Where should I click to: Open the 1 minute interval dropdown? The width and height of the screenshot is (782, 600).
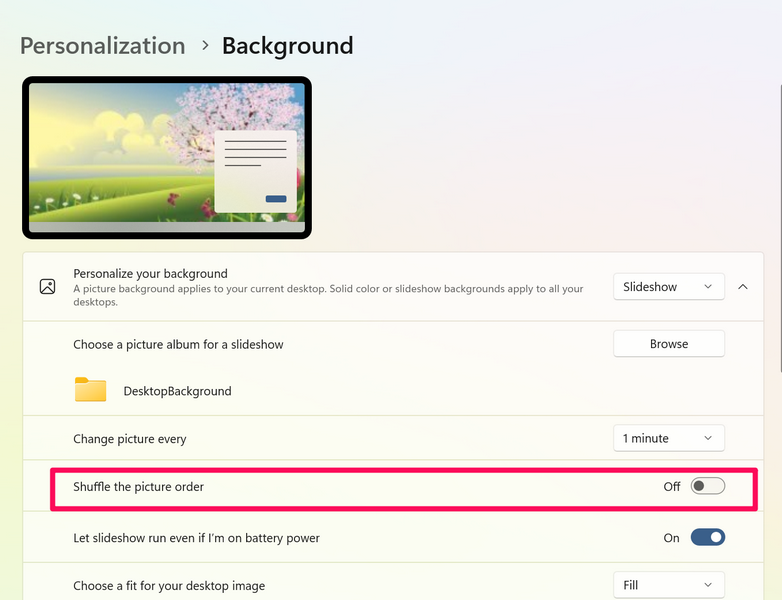[x=668, y=438]
